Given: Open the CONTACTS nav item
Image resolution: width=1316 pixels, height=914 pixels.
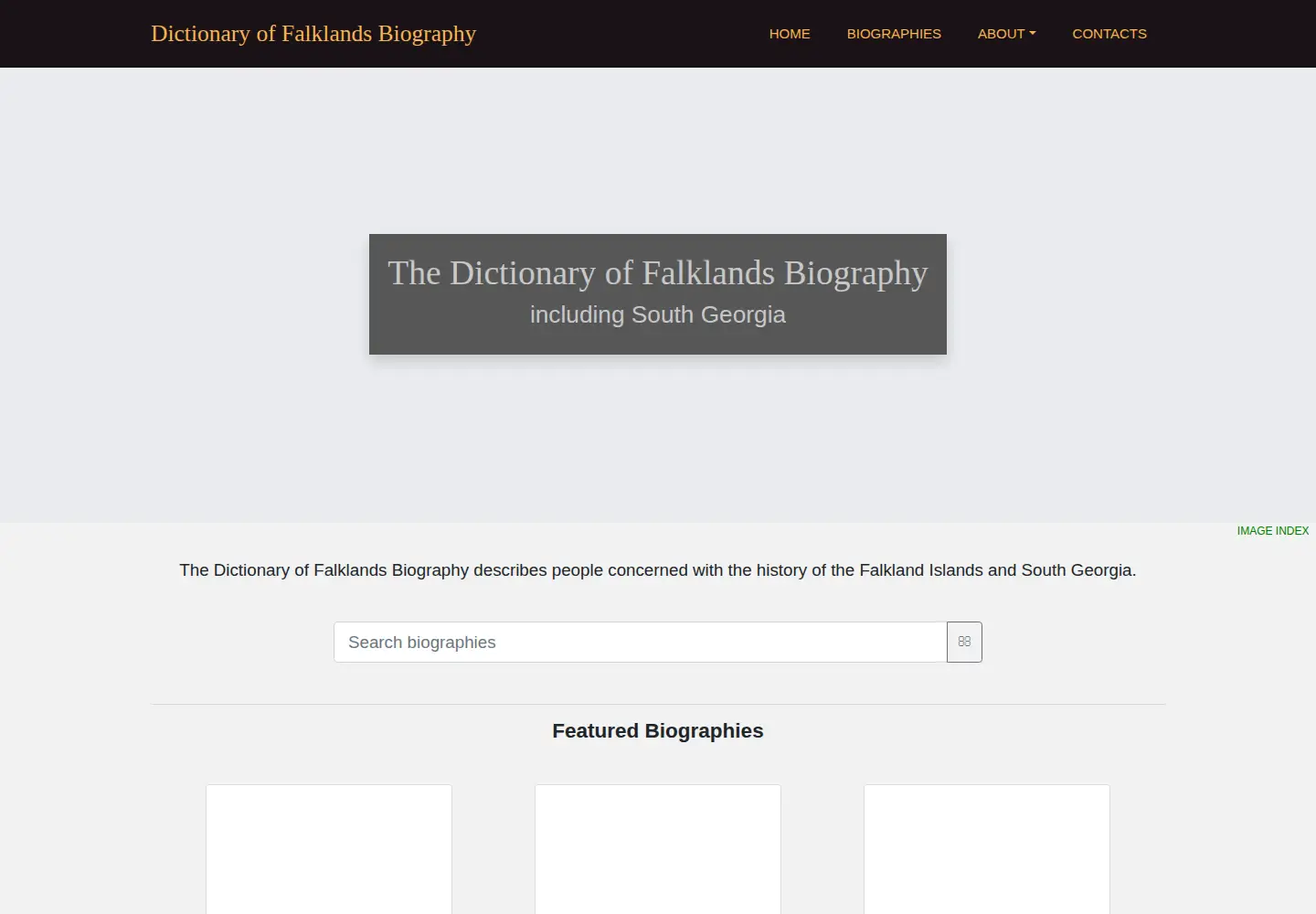Looking at the screenshot, I should (1109, 34).
